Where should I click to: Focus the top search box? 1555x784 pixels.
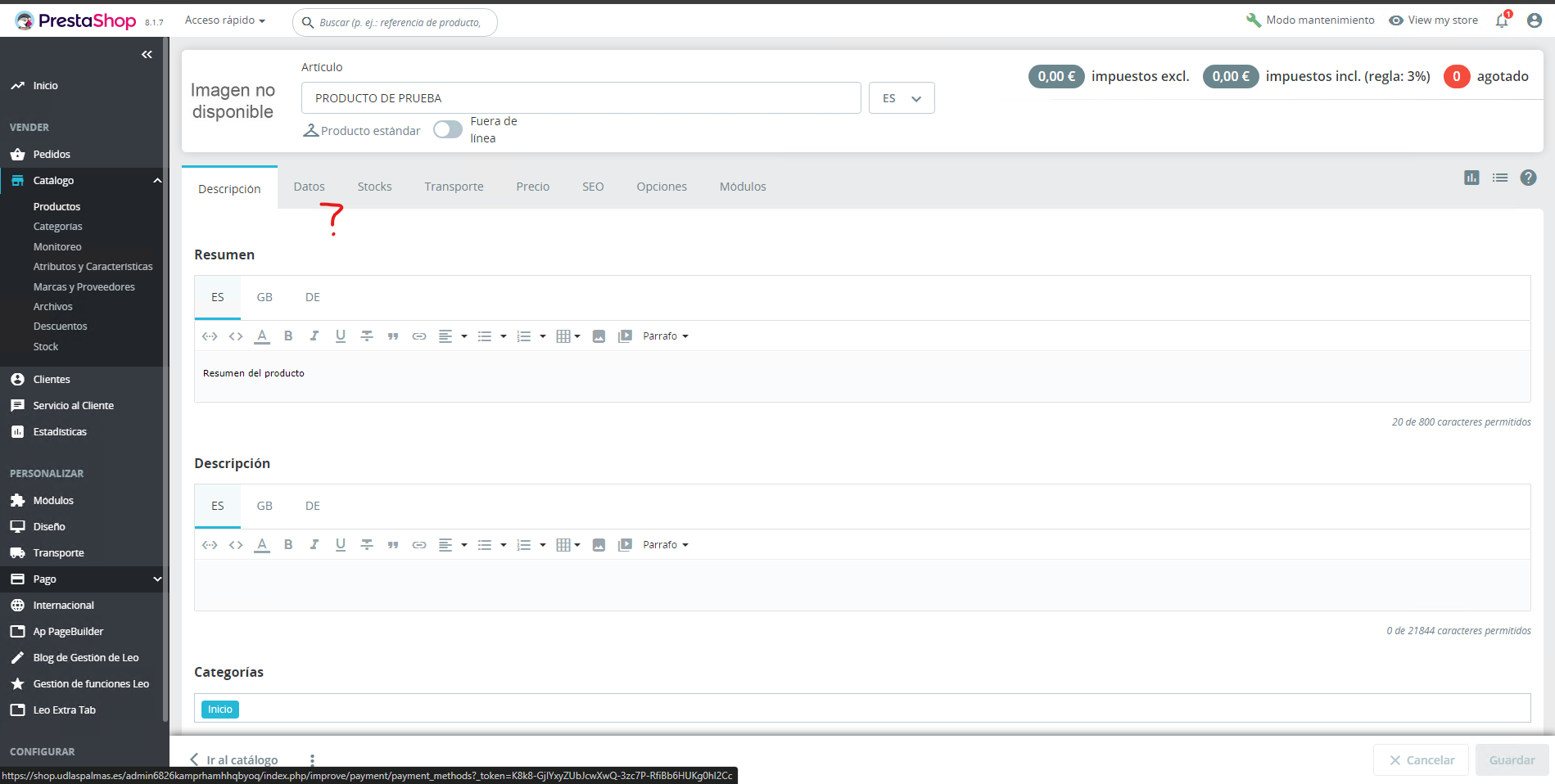click(395, 22)
